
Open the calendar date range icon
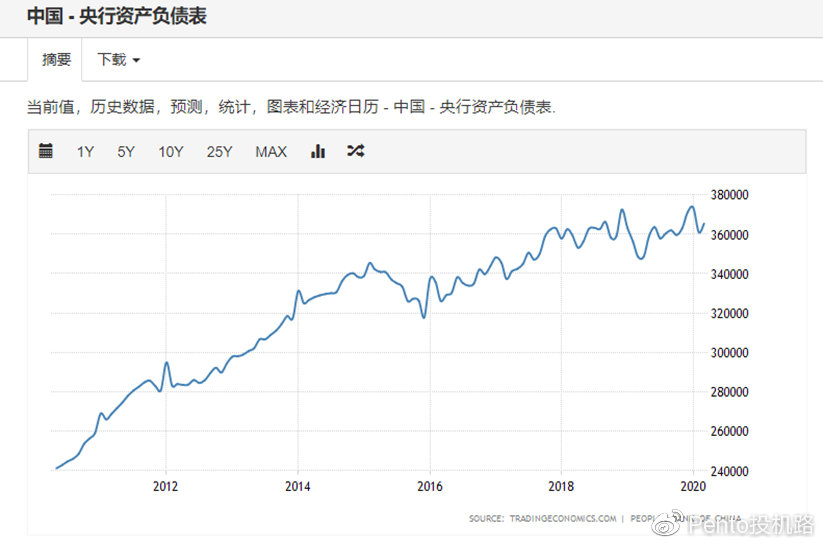click(x=45, y=151)
